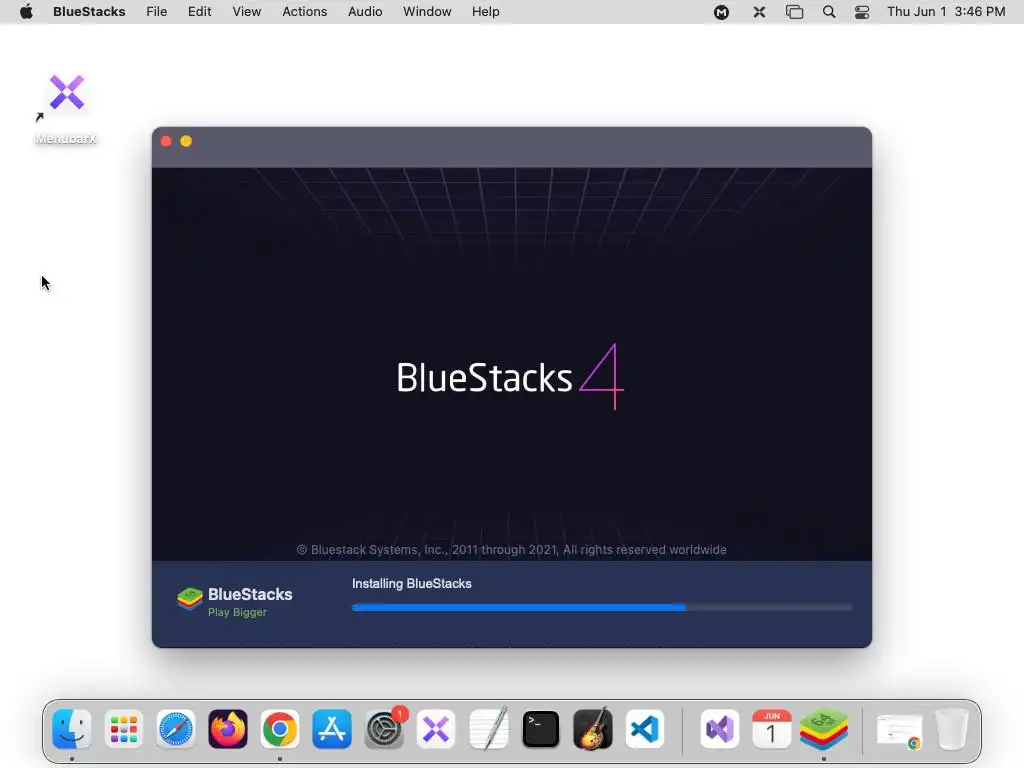Click the Bluestack Systems copyright text
The width and height of the screenshot is (1024, 768).
(511, 550)
